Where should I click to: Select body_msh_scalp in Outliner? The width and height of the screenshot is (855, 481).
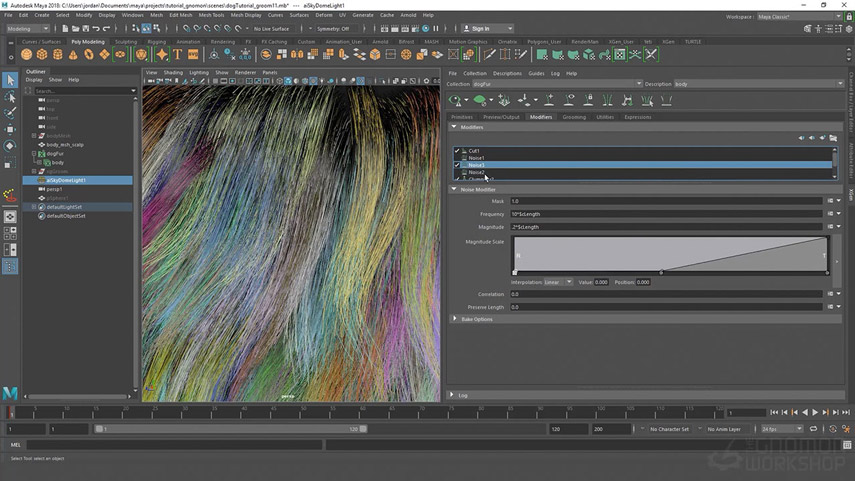tap(65, 145)
